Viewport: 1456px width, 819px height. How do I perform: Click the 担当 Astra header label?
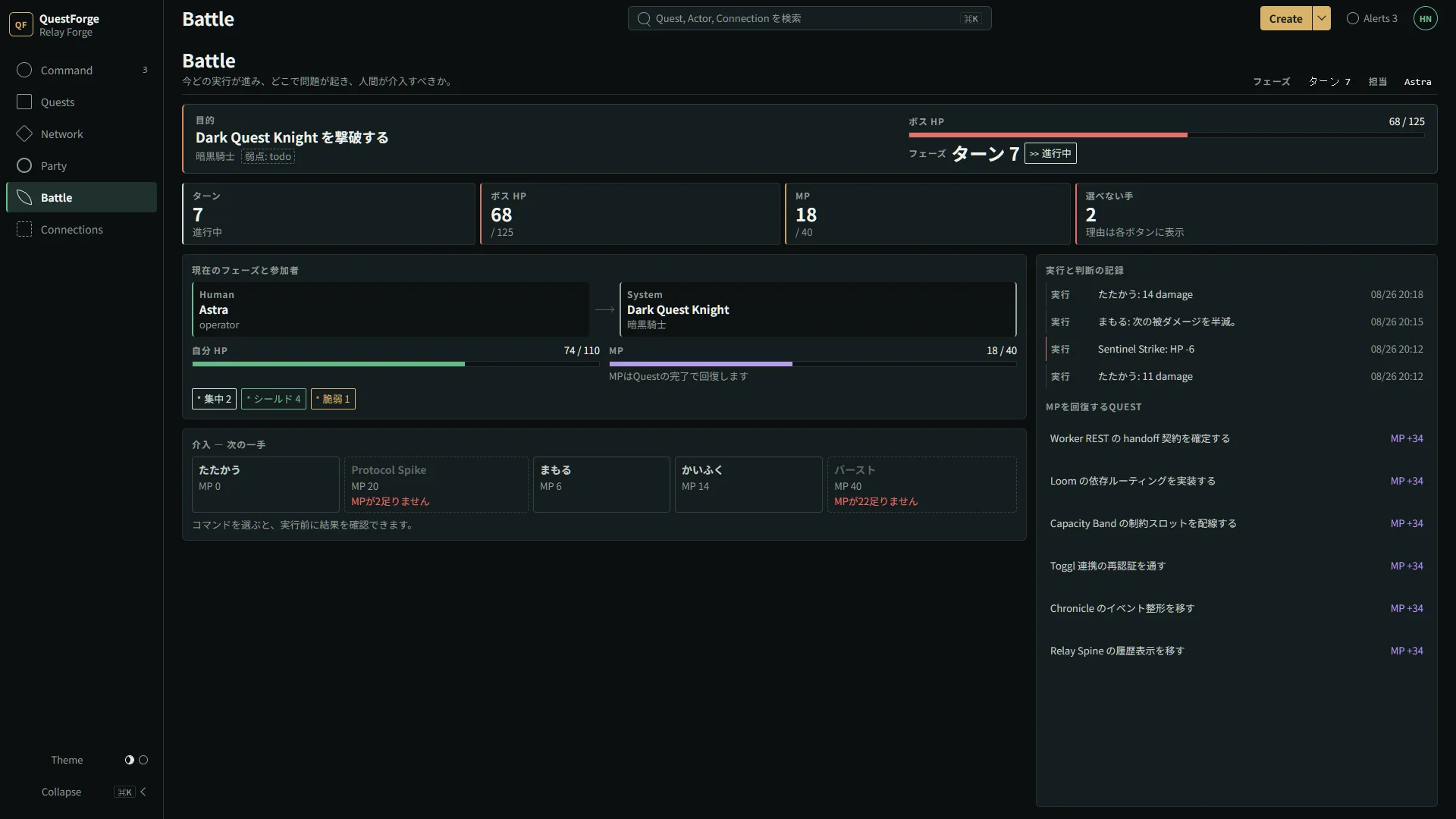click(x=1400, y=82)
